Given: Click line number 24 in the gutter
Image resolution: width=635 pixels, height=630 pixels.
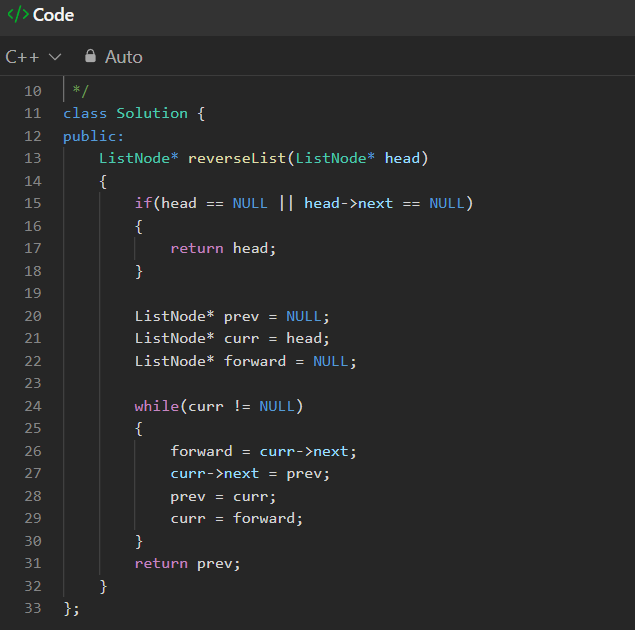Looking at the screenshot, I should 33,406.
